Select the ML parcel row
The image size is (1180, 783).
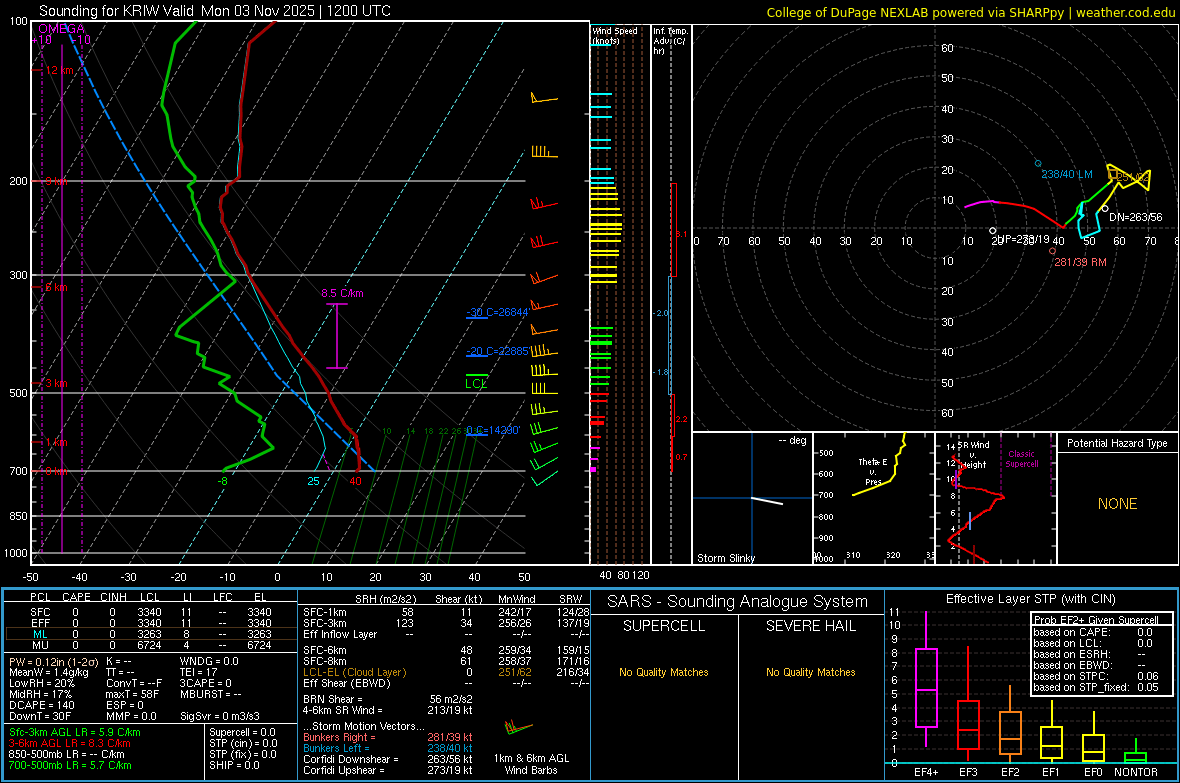151,634
